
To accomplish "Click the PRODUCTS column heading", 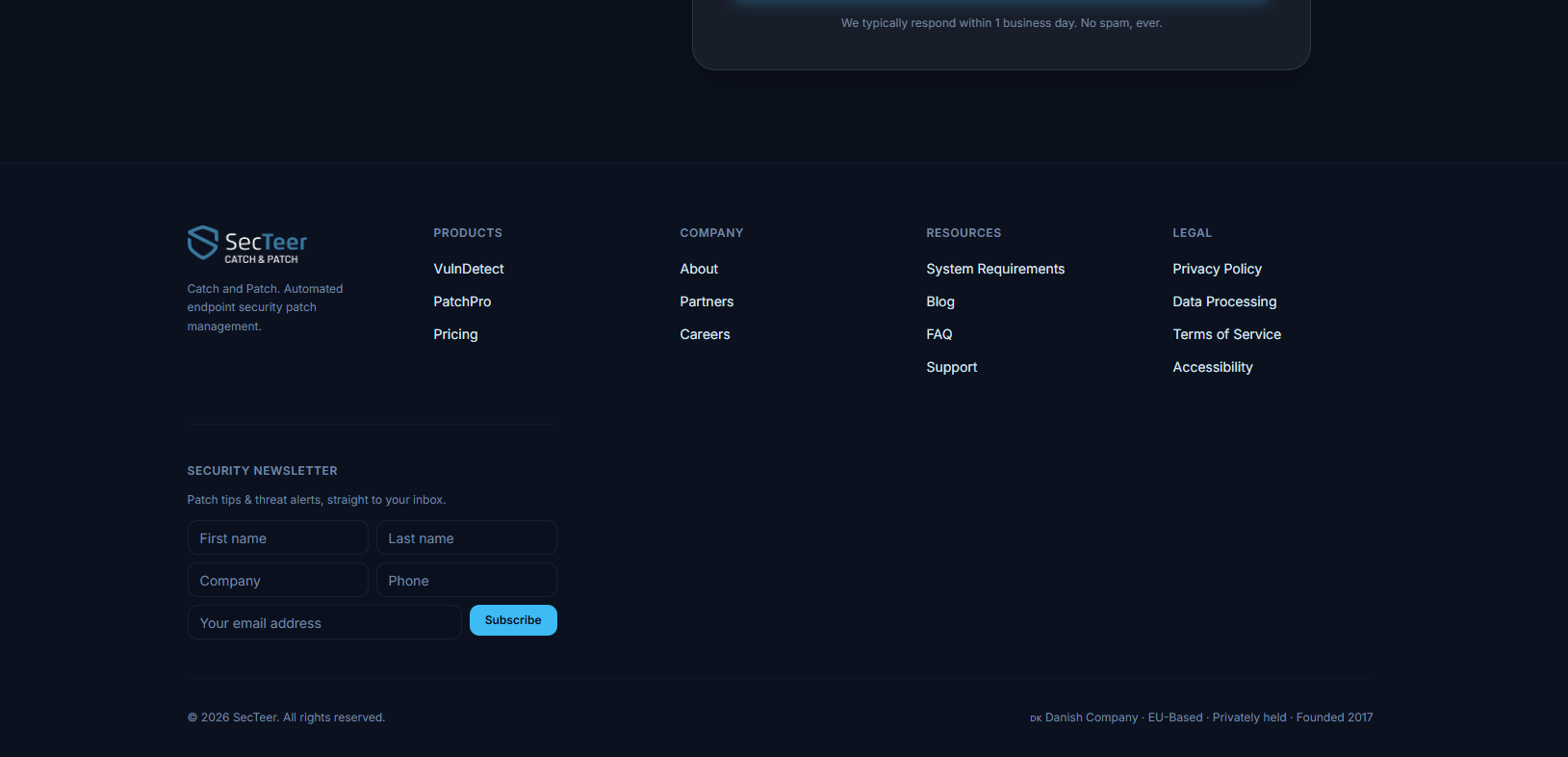I will [x=468, y=233].
